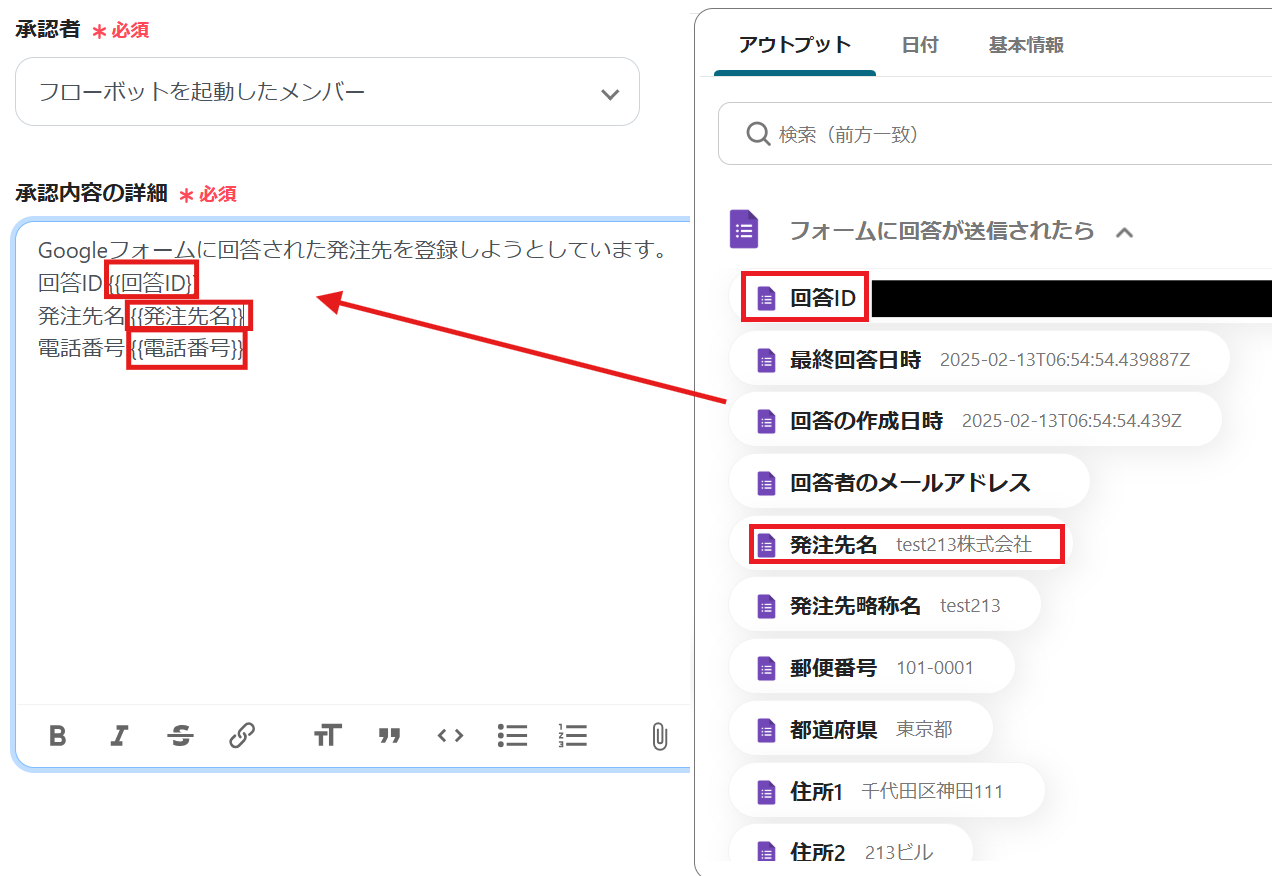This screenshot has width=1272, height=876.
Task: Open the 承認者 dropdown
Action: coord(327,93)
